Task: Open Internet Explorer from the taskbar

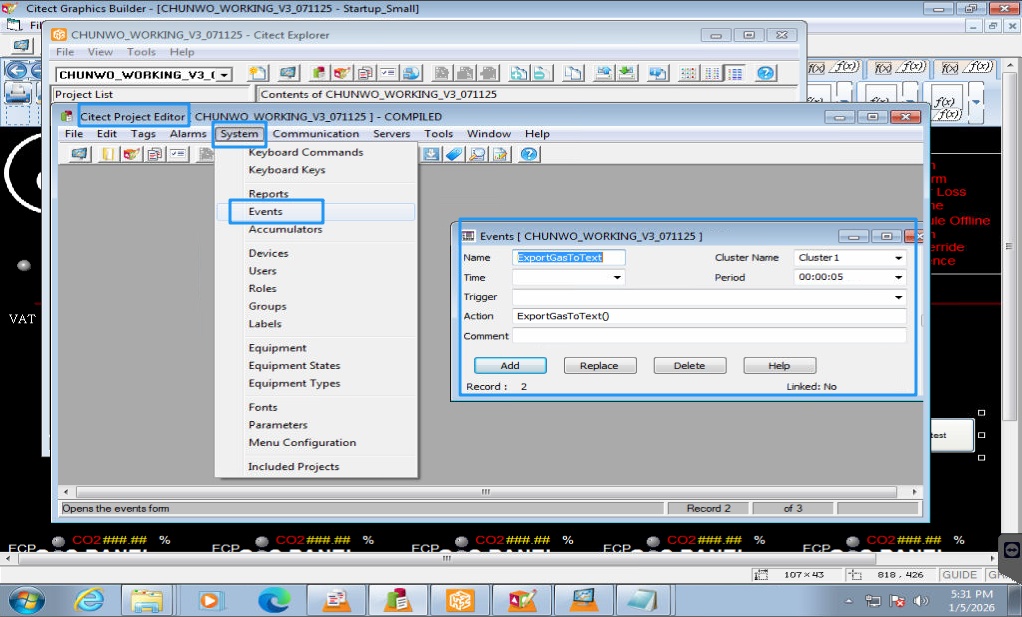Action: click(x=90, y=600)
